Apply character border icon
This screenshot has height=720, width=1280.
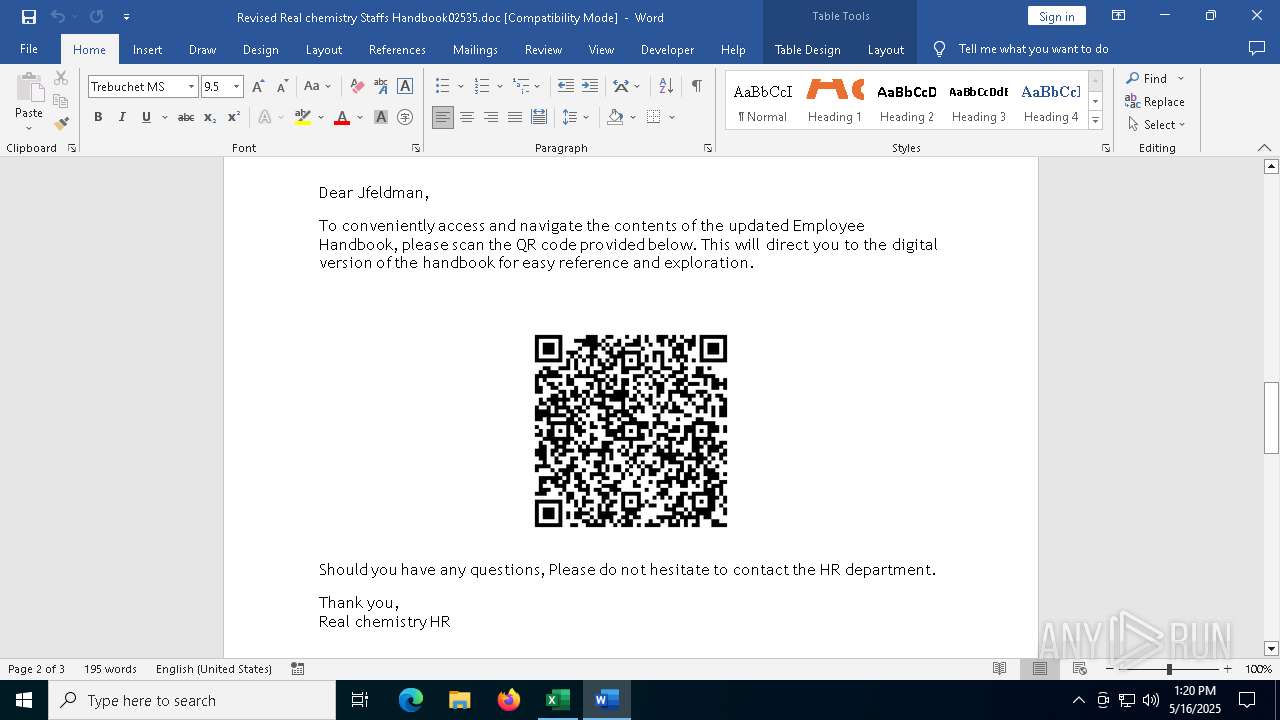coord(405,87)
